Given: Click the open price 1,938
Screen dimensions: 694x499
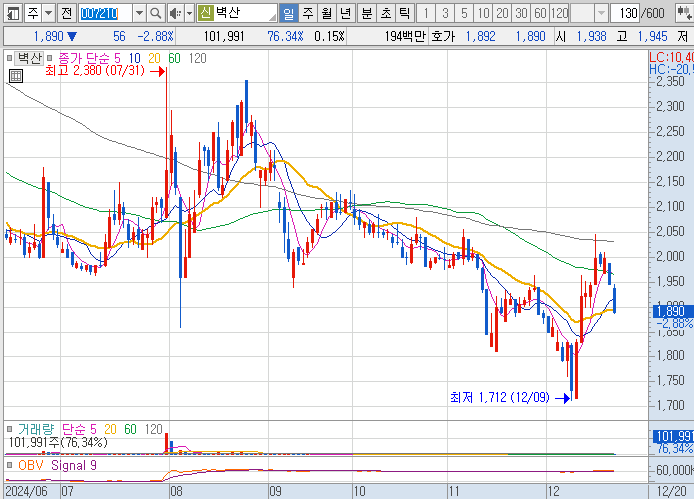Looking at the screenshot, I should [x=591, y=36].
